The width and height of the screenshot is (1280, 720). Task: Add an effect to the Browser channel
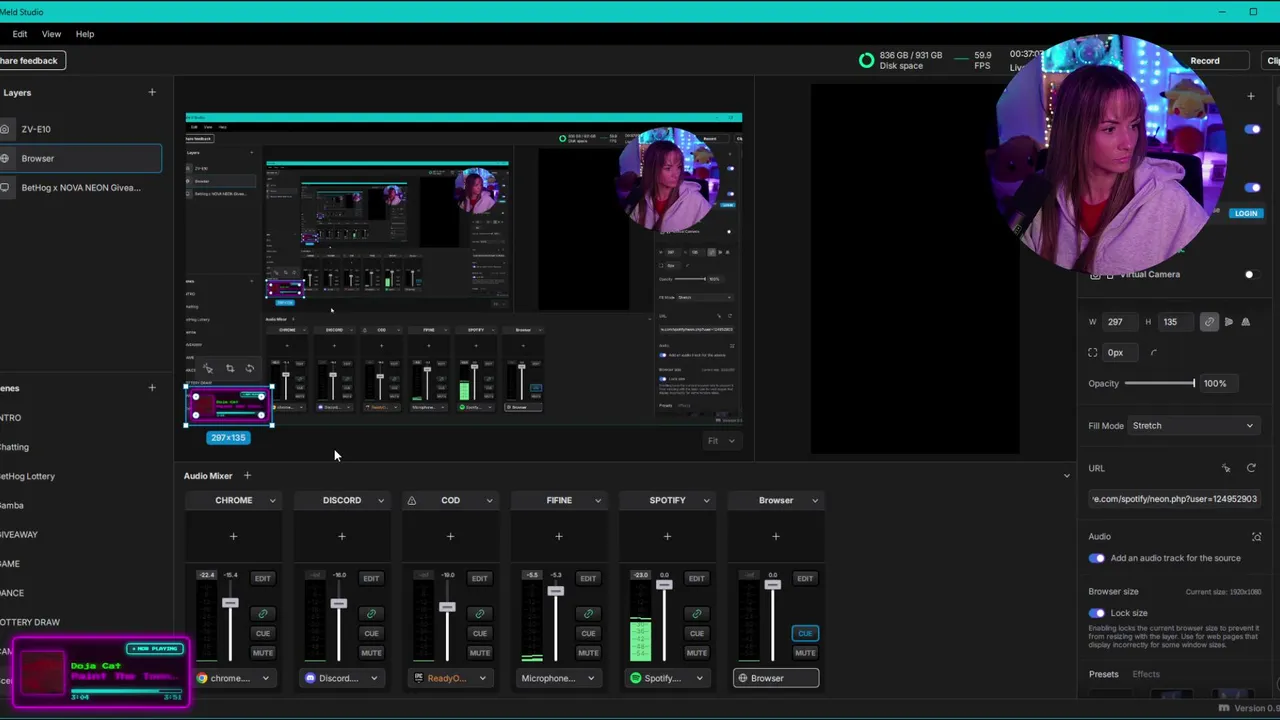point(776,536)
